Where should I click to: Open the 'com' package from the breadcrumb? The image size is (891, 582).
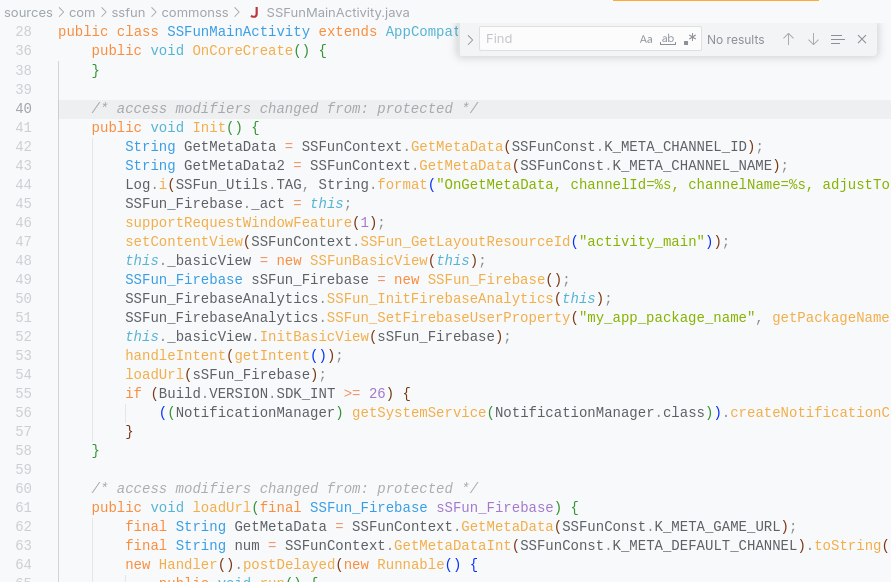(x=82, y=13)
